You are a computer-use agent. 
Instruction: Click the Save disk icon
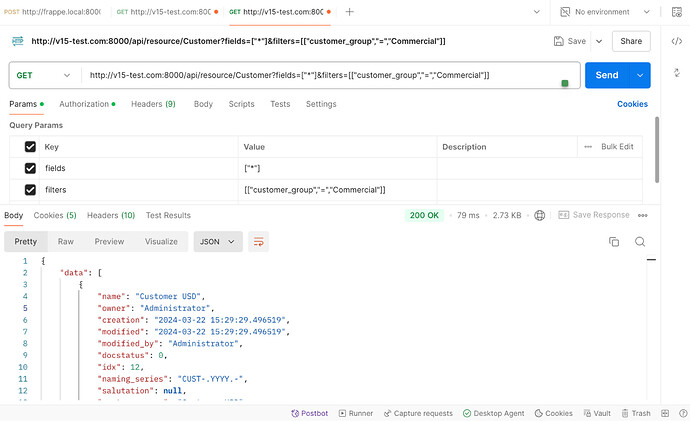(558, 41)
